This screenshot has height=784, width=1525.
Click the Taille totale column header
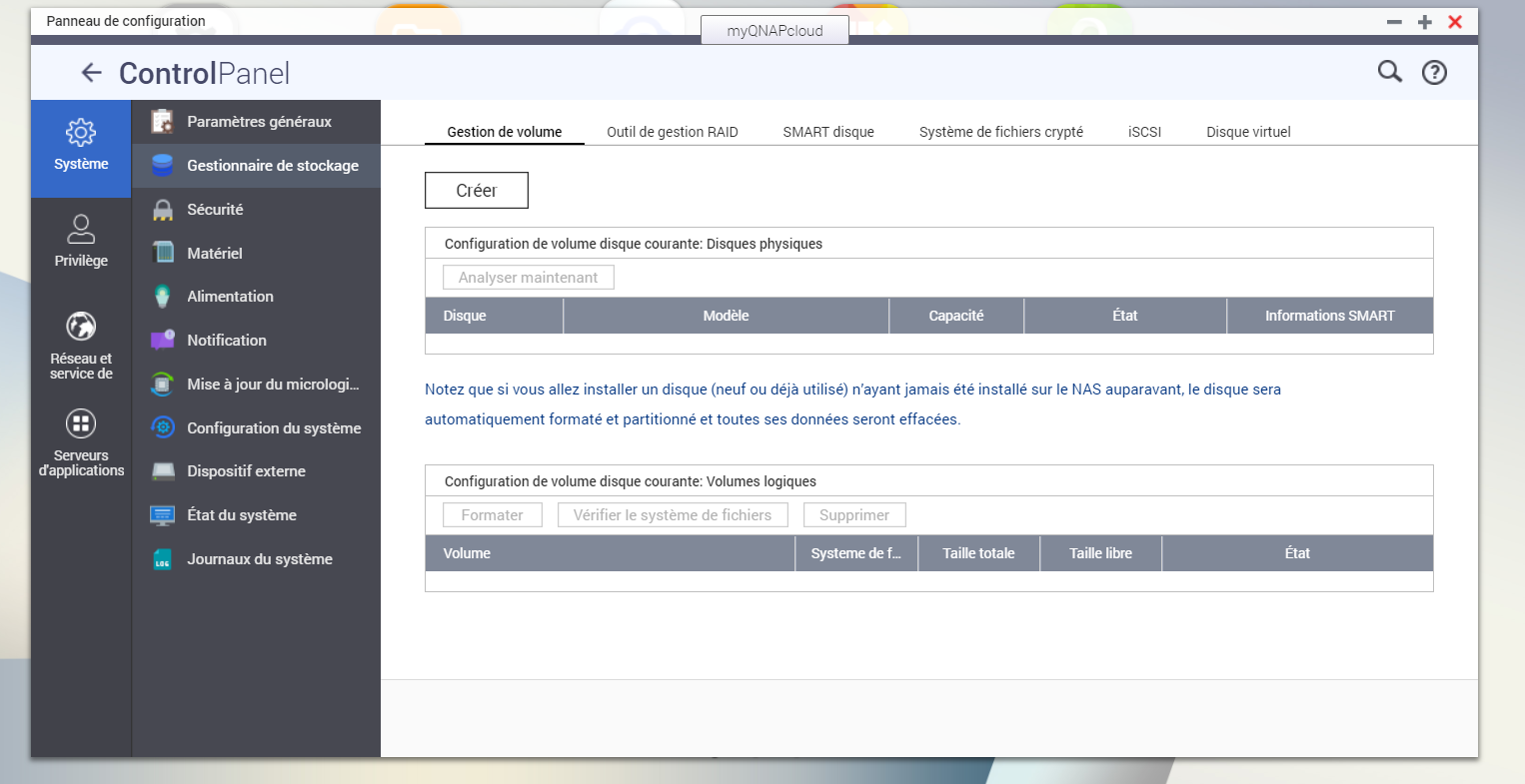978,553
